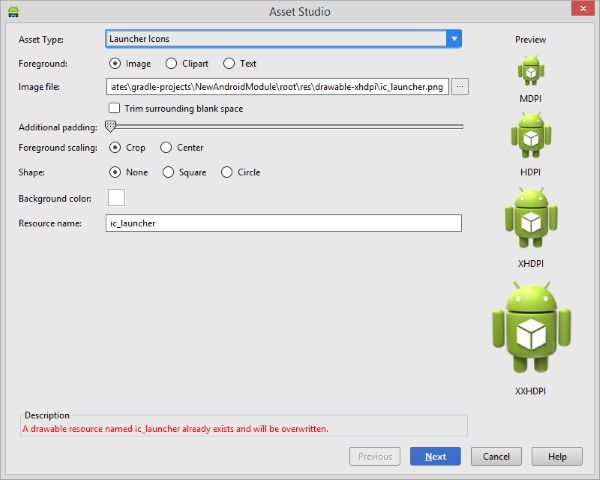Click the XXHDPI launcher icon preview

click(531, 327)
